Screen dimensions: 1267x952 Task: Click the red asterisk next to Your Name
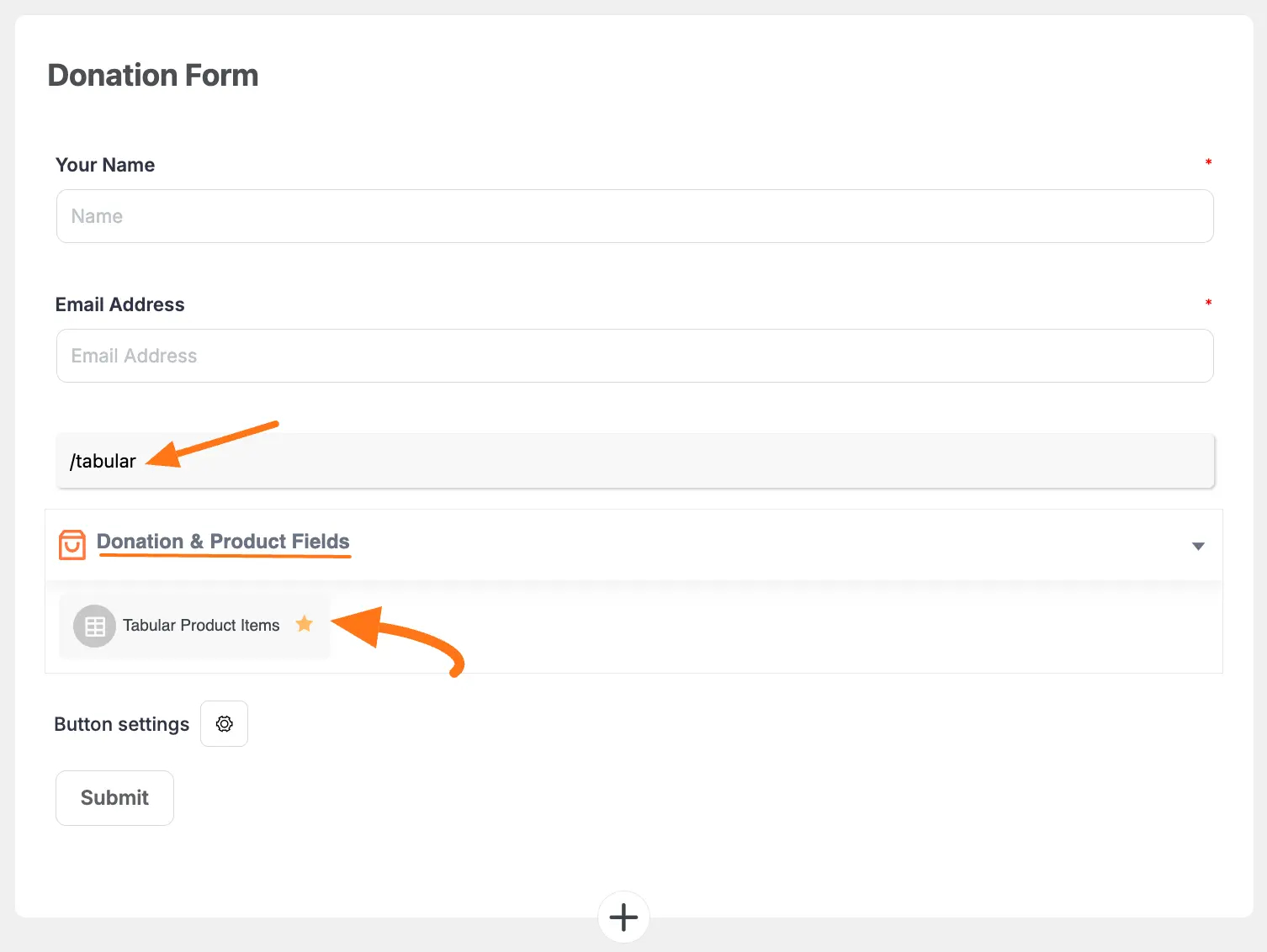(x=1208, y=163)
